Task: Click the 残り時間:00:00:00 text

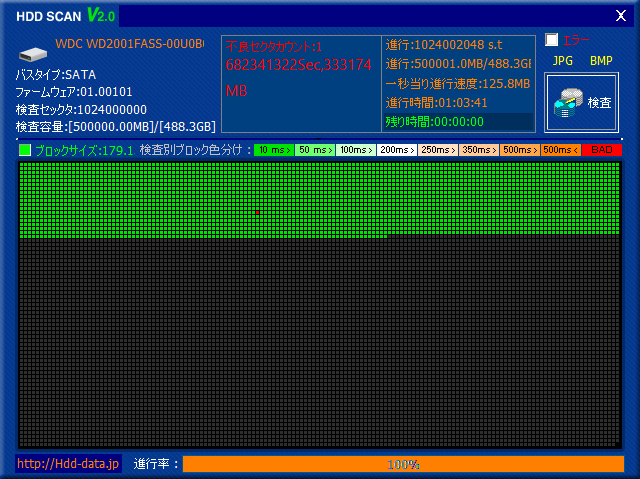Action: pyautogui.click(x=434, y=122)
